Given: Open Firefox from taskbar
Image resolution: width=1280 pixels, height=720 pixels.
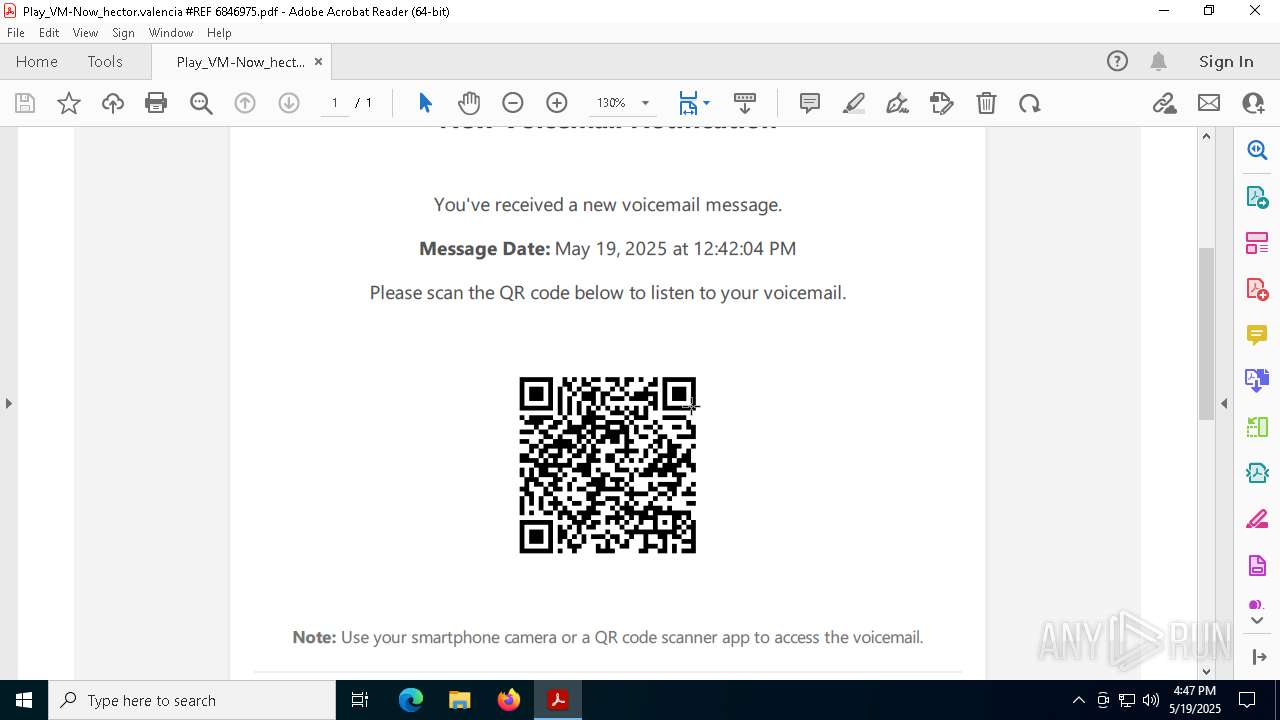Looking at the screenshot, I should [509, 700].
